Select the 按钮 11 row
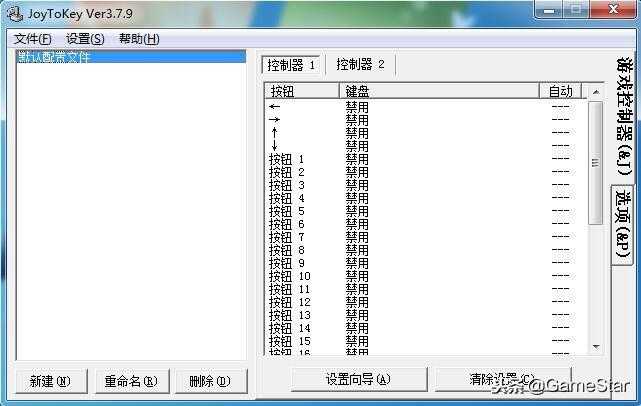641x406 pixels. [426, 289]
